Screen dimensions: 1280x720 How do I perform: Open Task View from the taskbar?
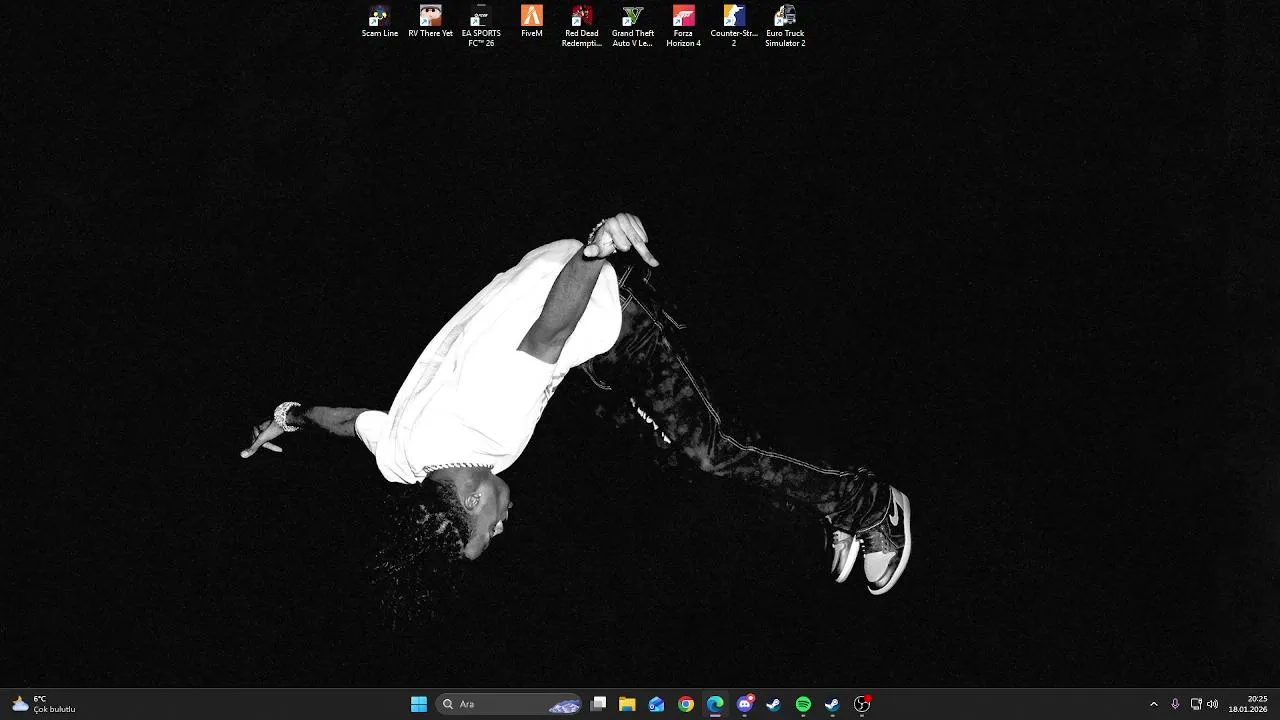pyautogui.click(x=598, y=704)
